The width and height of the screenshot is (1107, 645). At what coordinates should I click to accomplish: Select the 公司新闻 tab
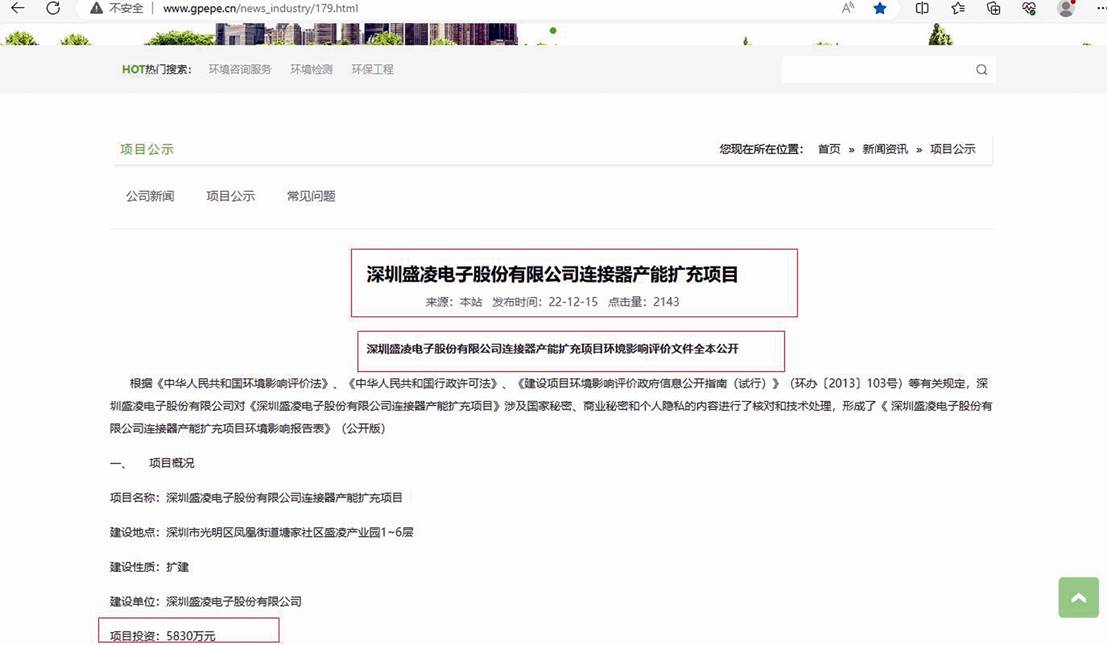[x=150, y=196]
